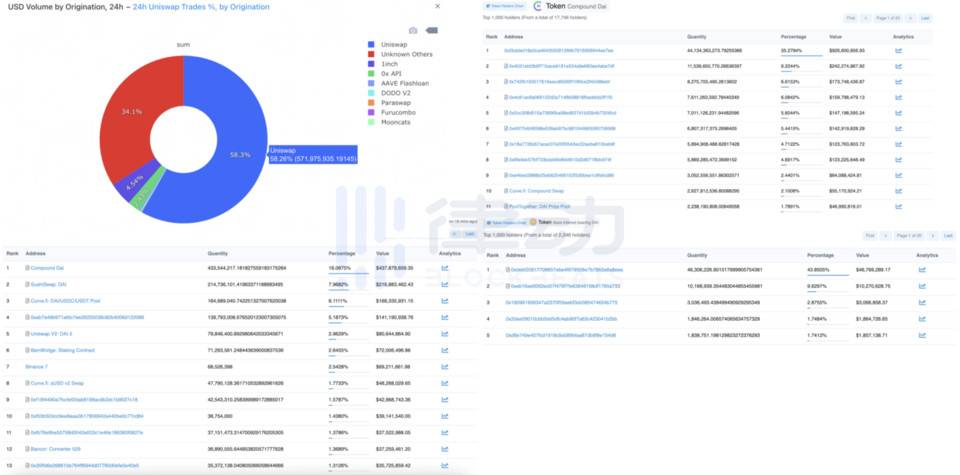Click the Compound Dai token logo icon
Viewport: 960px width, 475px height.
click(x=537, y=6)
